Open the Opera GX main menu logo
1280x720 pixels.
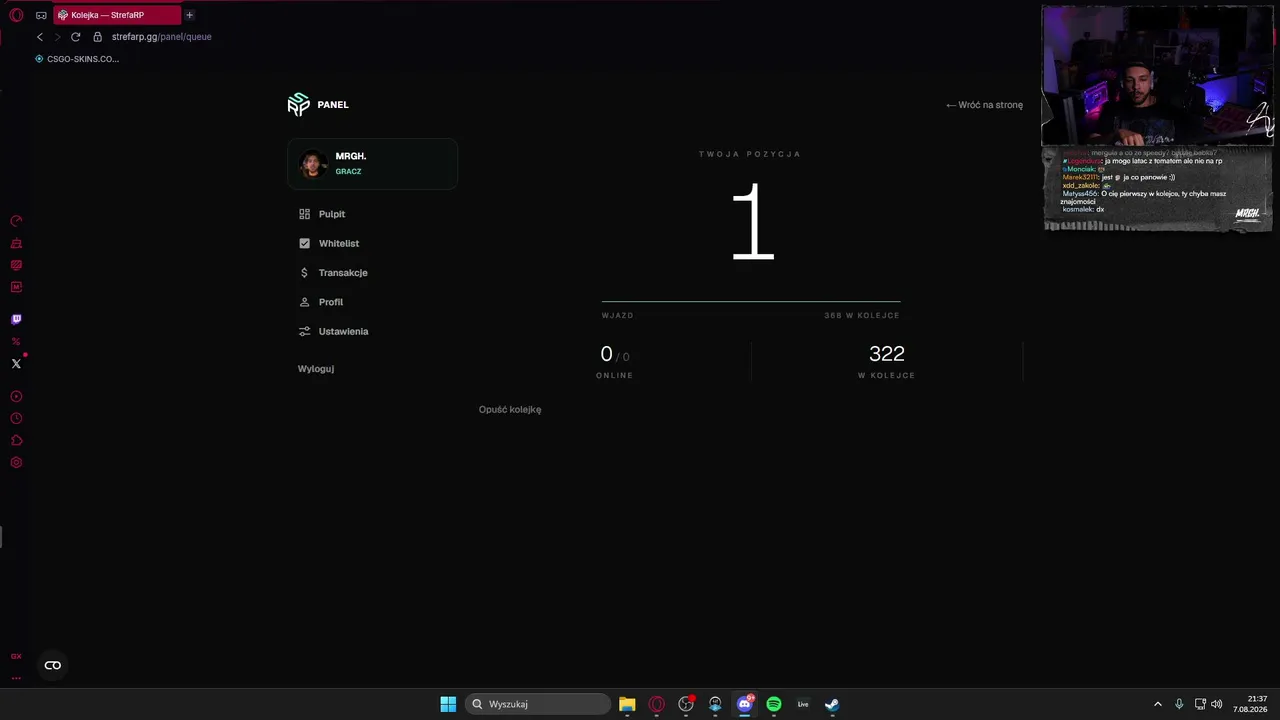[16, 15]
